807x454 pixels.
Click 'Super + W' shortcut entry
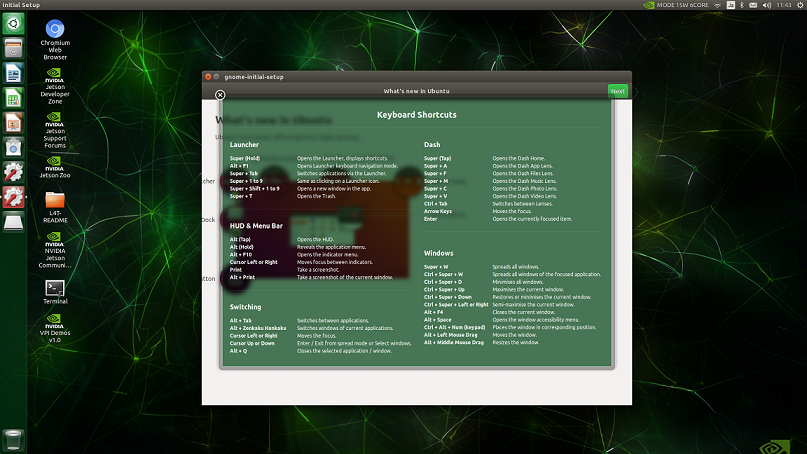coord(436,267)
